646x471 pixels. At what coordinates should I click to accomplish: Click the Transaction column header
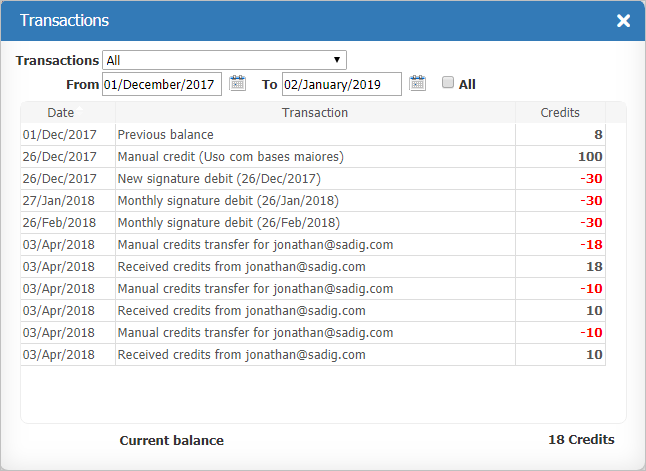(315, 112)
